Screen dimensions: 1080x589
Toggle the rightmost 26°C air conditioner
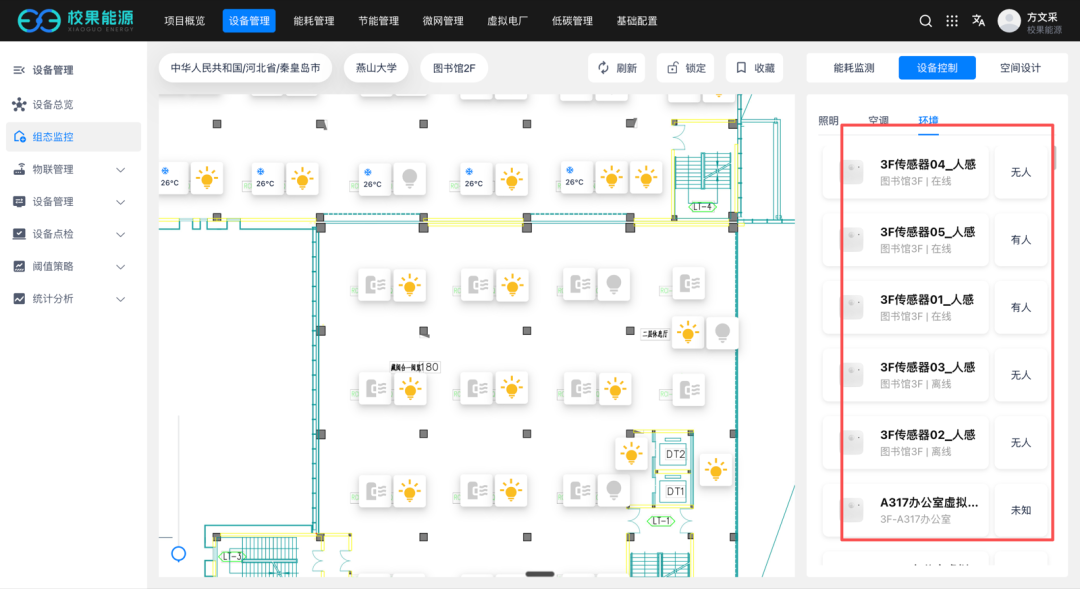(575, 178)
